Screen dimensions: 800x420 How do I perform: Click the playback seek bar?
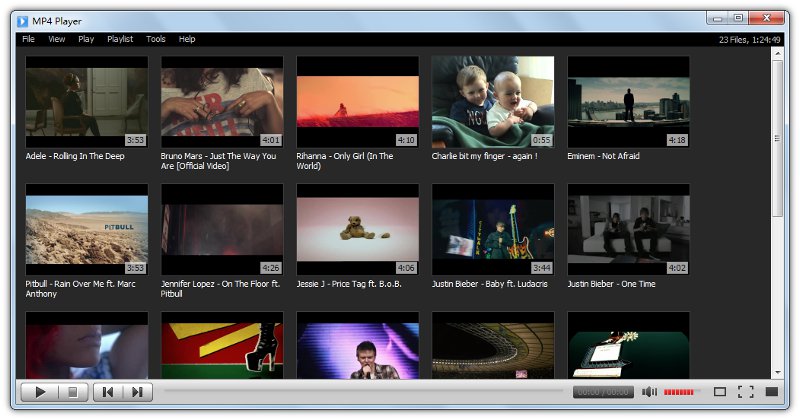[363, 391]
